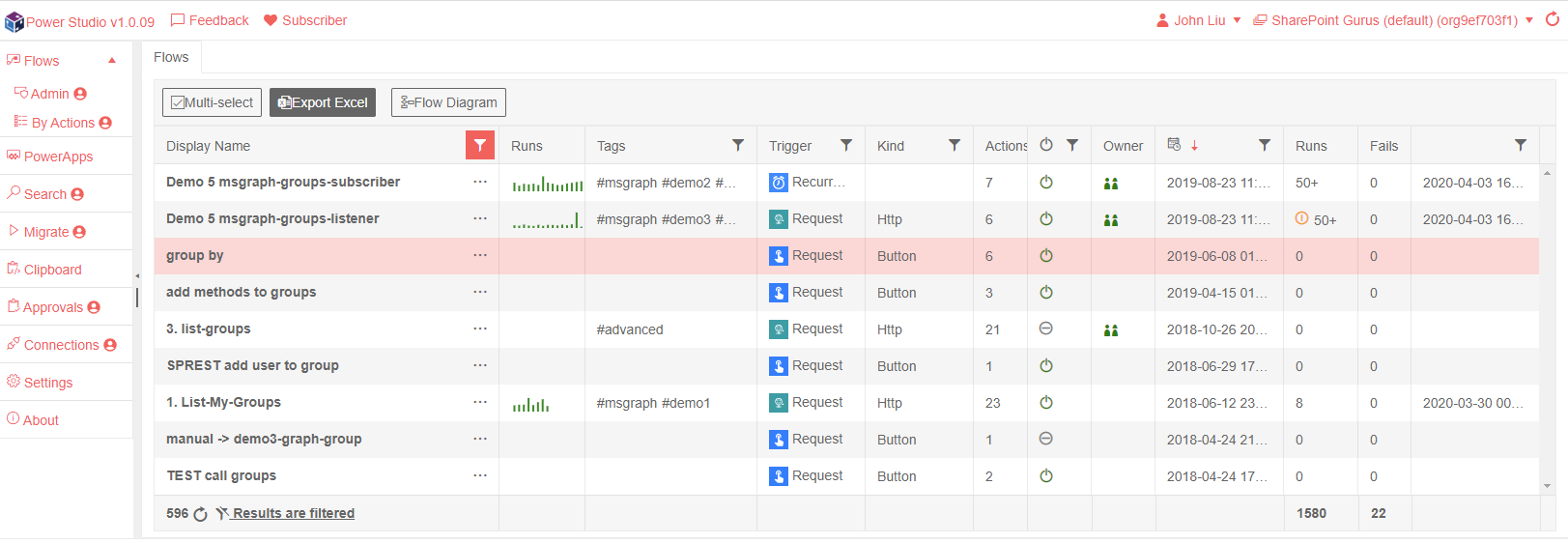1568x543 pixels.
Task: Click owner icon for 3. list-groups row
Action: [1111, 329]
